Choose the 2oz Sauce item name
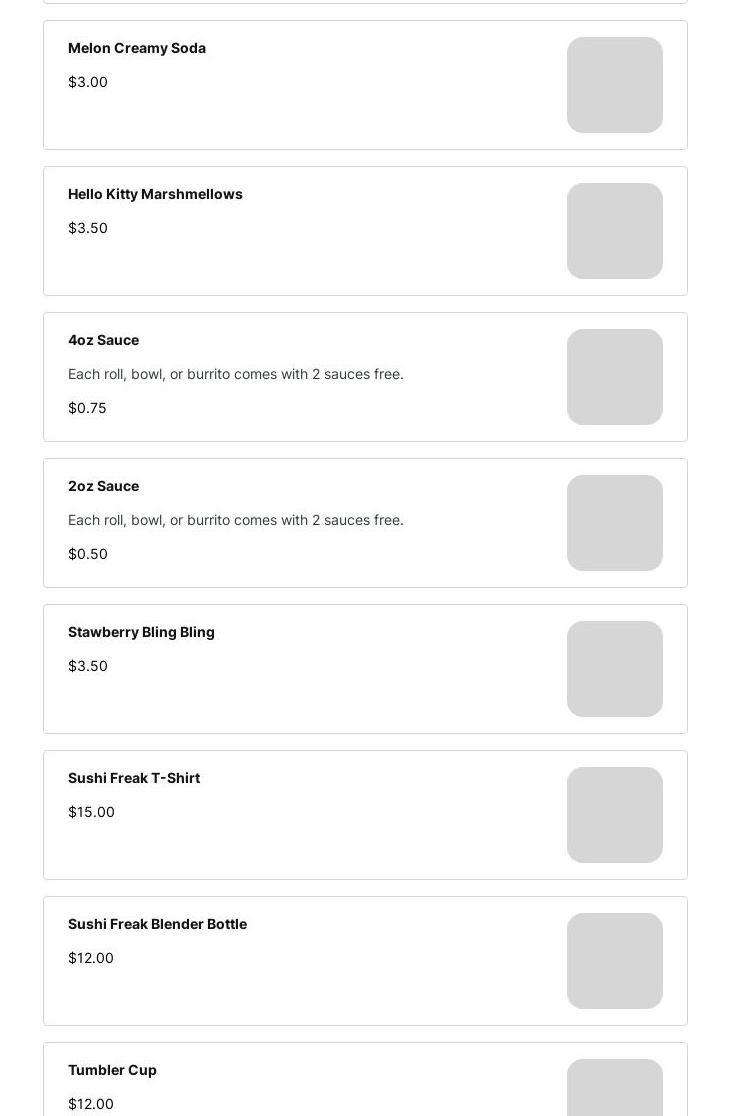 (x=103, y=486)
